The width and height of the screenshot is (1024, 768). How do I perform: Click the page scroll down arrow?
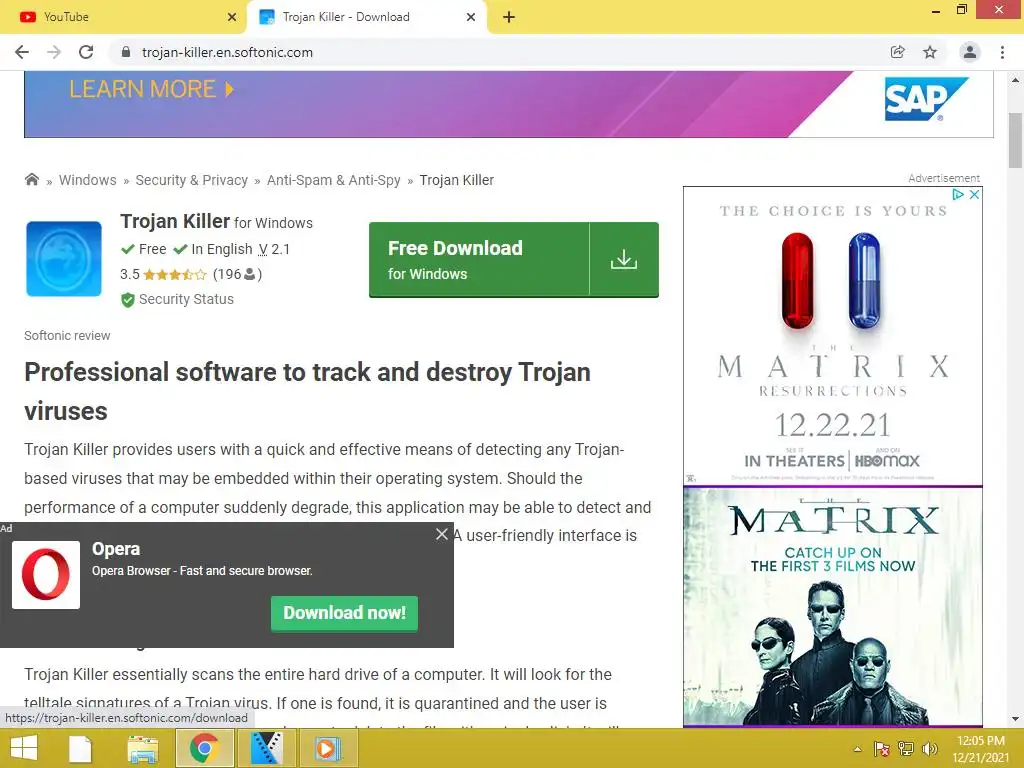[1015, 719]
